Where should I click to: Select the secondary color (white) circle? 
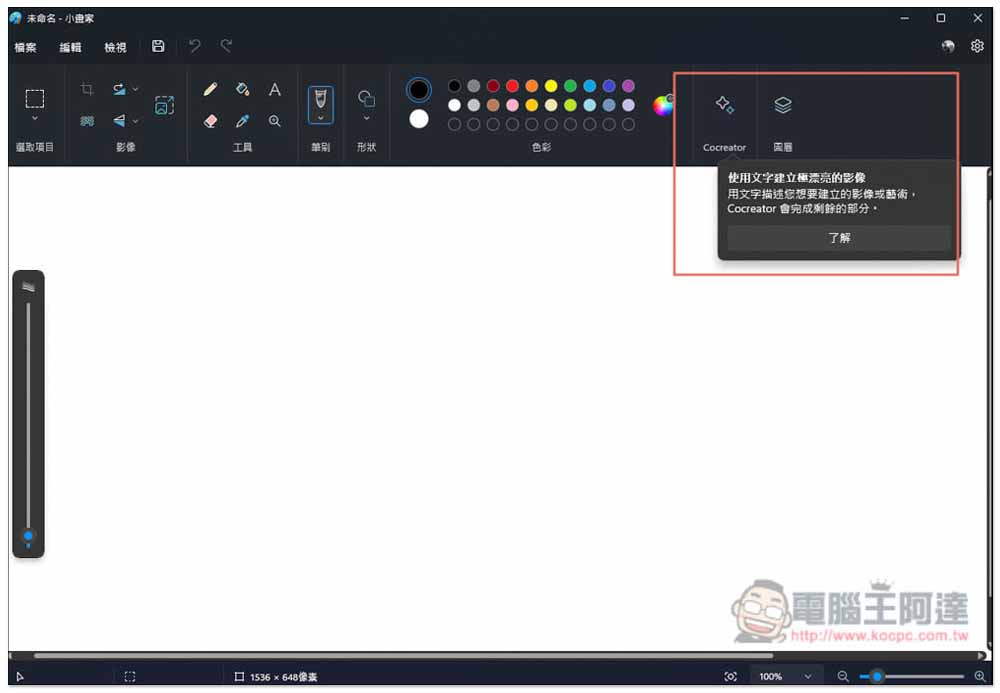(x=419, y=119)
